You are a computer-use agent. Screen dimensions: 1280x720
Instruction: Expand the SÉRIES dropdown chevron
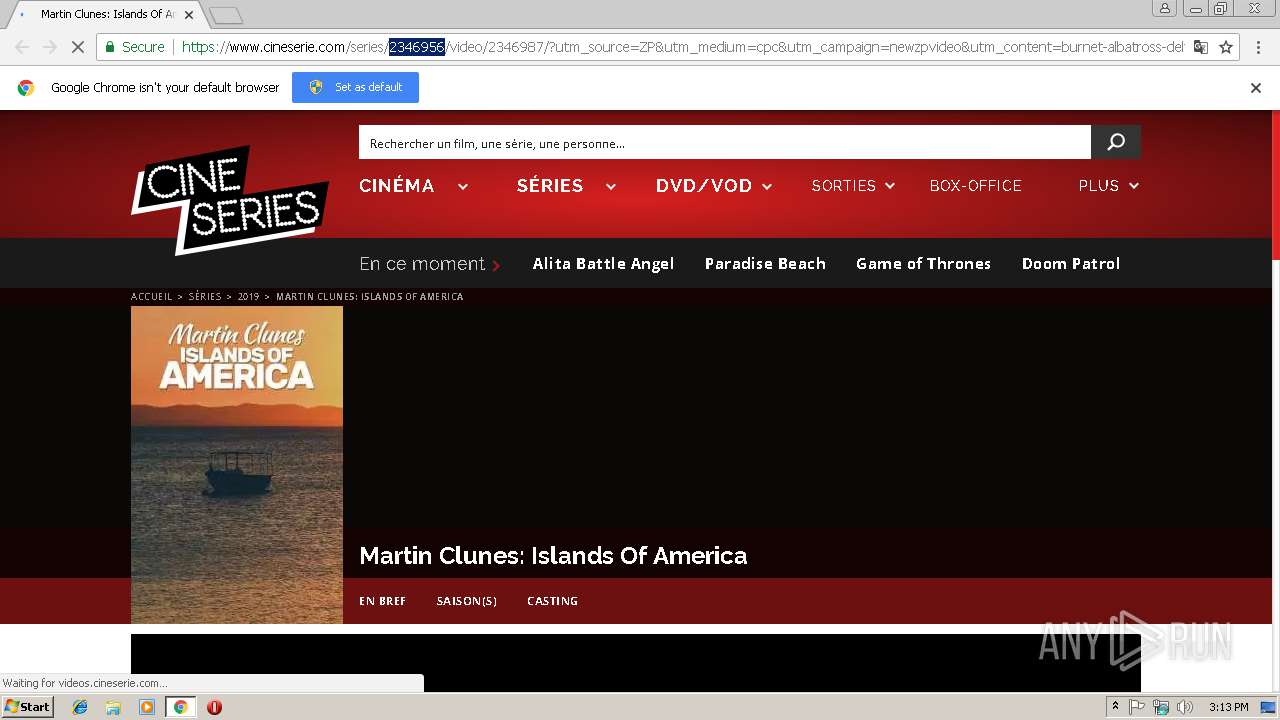610,186
